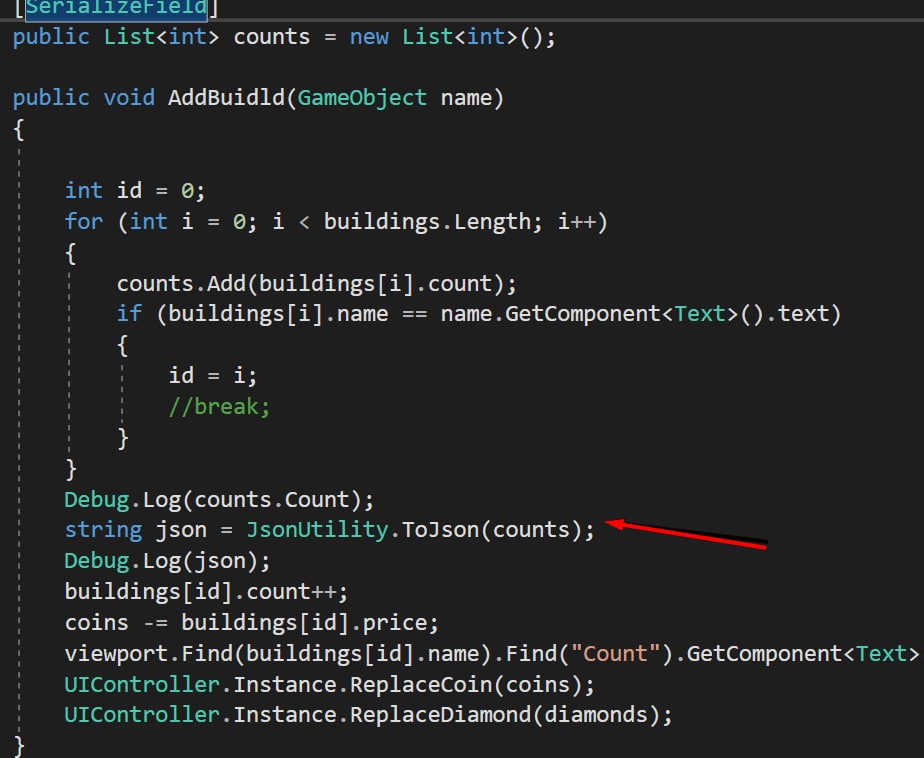Click the 'buildings[id].count++;' line
Screen dimensions: 924x758
click(x=206, y=592)
